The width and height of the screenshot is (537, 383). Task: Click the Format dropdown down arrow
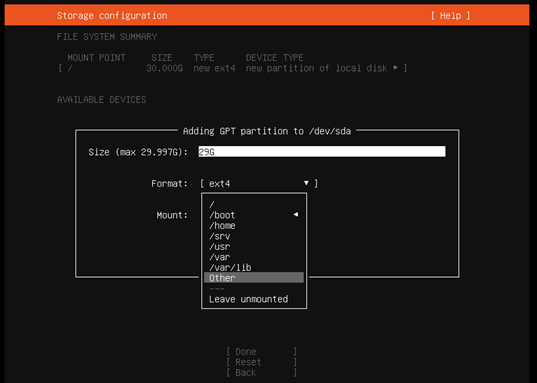pyautogui.click(x=306, y=183)
